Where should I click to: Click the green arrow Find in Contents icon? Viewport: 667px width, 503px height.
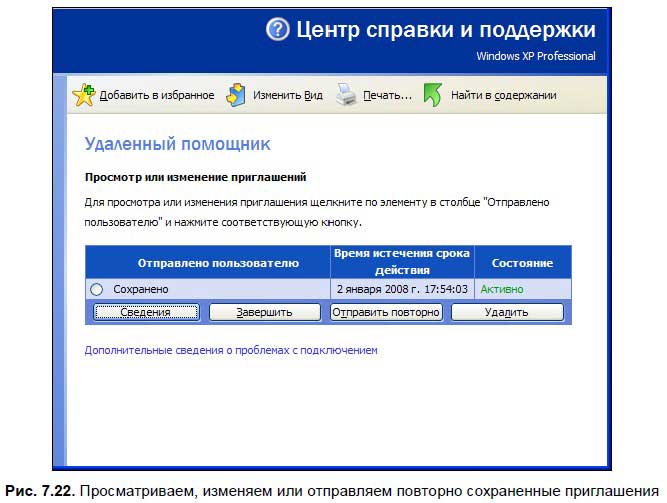click(433, 96)
